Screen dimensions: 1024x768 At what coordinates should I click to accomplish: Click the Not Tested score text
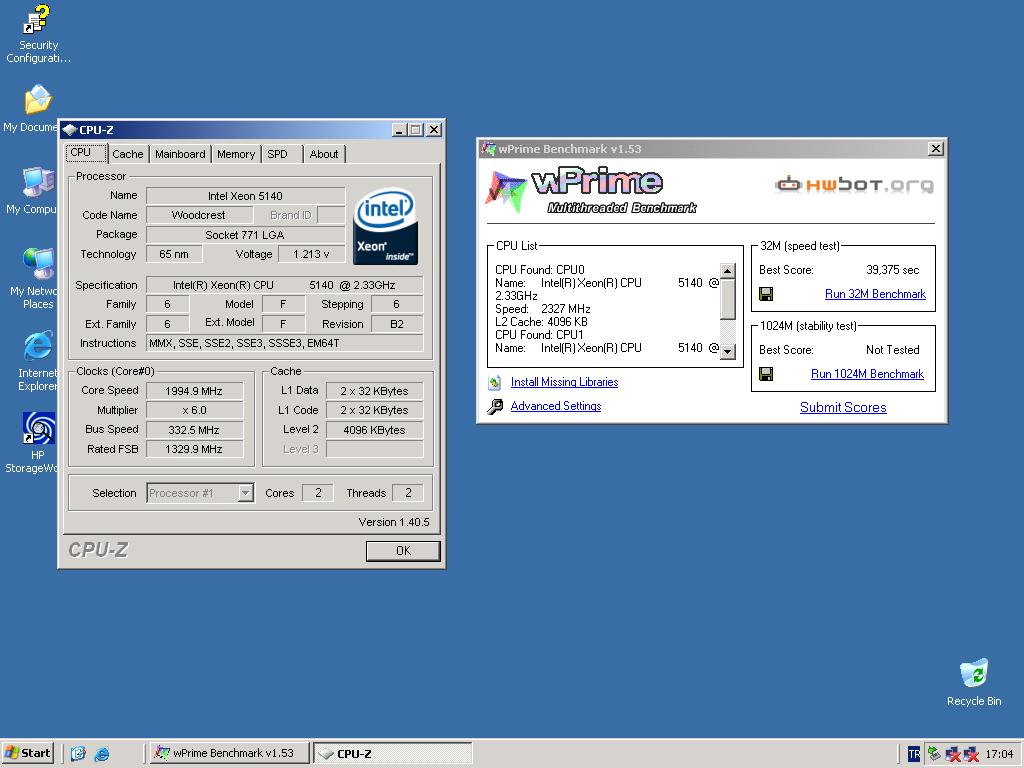tap(892, 350)
